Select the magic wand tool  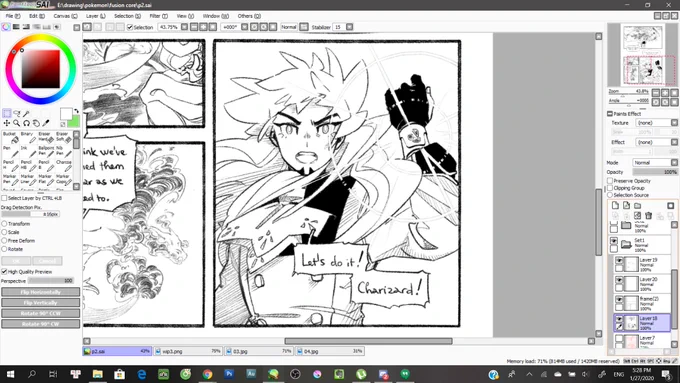click(26, 114)
